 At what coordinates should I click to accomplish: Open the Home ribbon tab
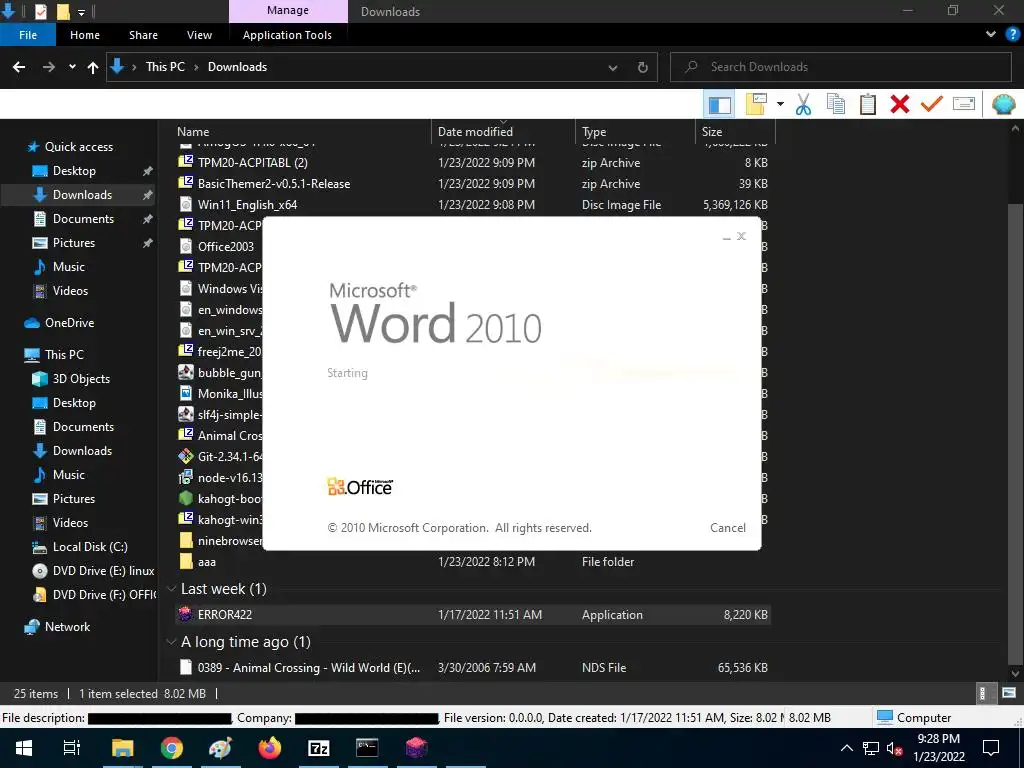pyautogui.click(x=85, y=35)
